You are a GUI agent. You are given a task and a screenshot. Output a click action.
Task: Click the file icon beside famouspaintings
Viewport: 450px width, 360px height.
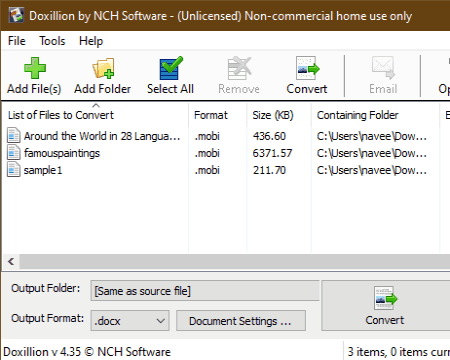pos(14,153)
